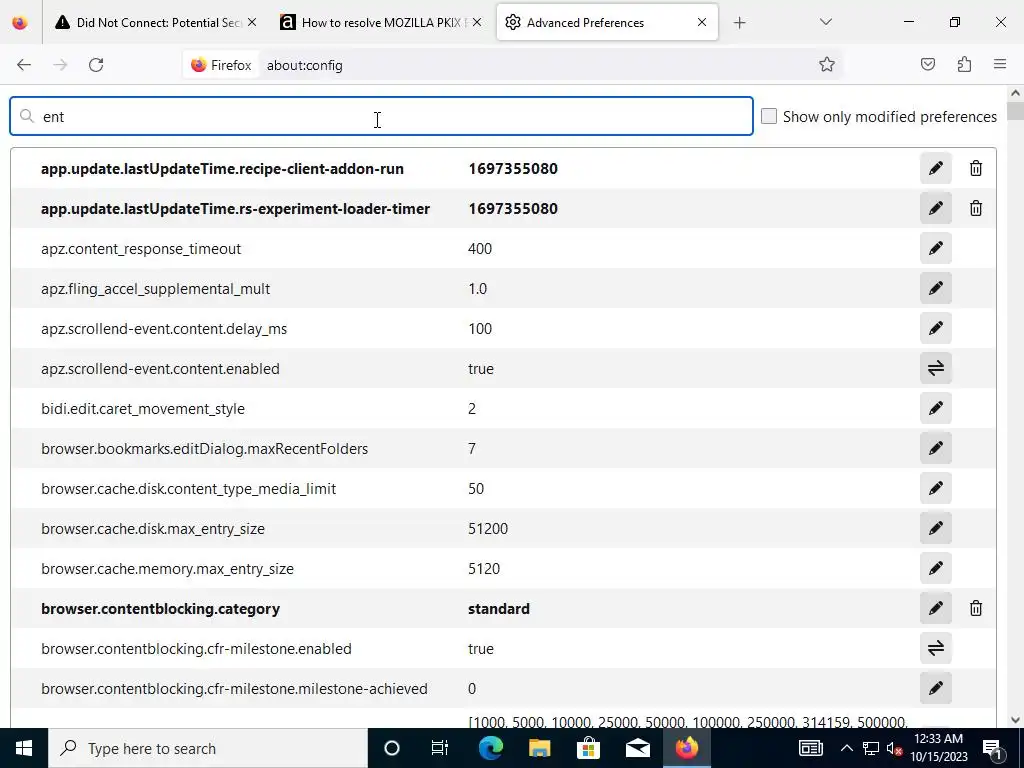Click the Firefox identity badge
The height and width of the screenshot is (768, 1024).
(x=221, y=65)
